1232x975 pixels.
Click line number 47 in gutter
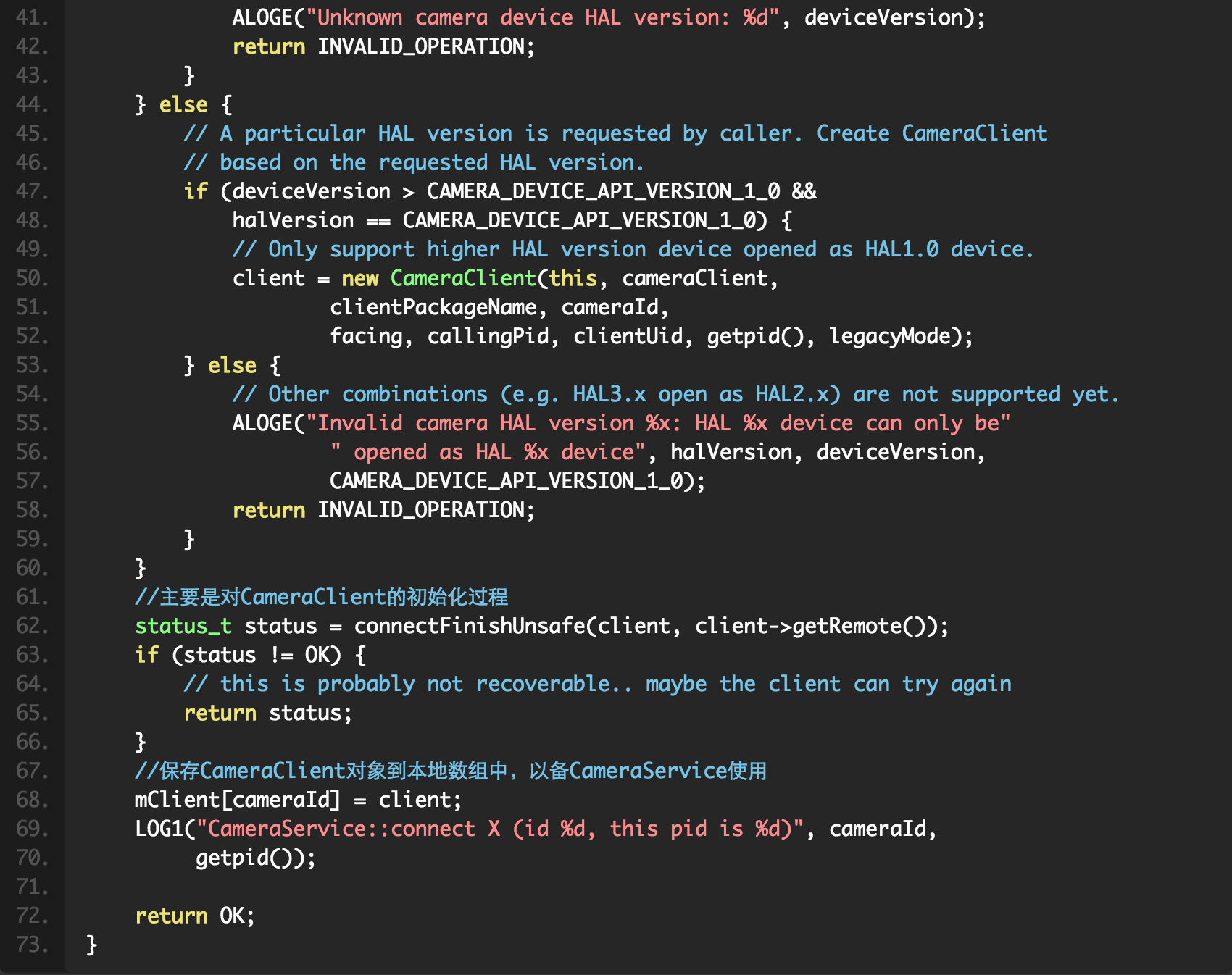click(33, 191)
